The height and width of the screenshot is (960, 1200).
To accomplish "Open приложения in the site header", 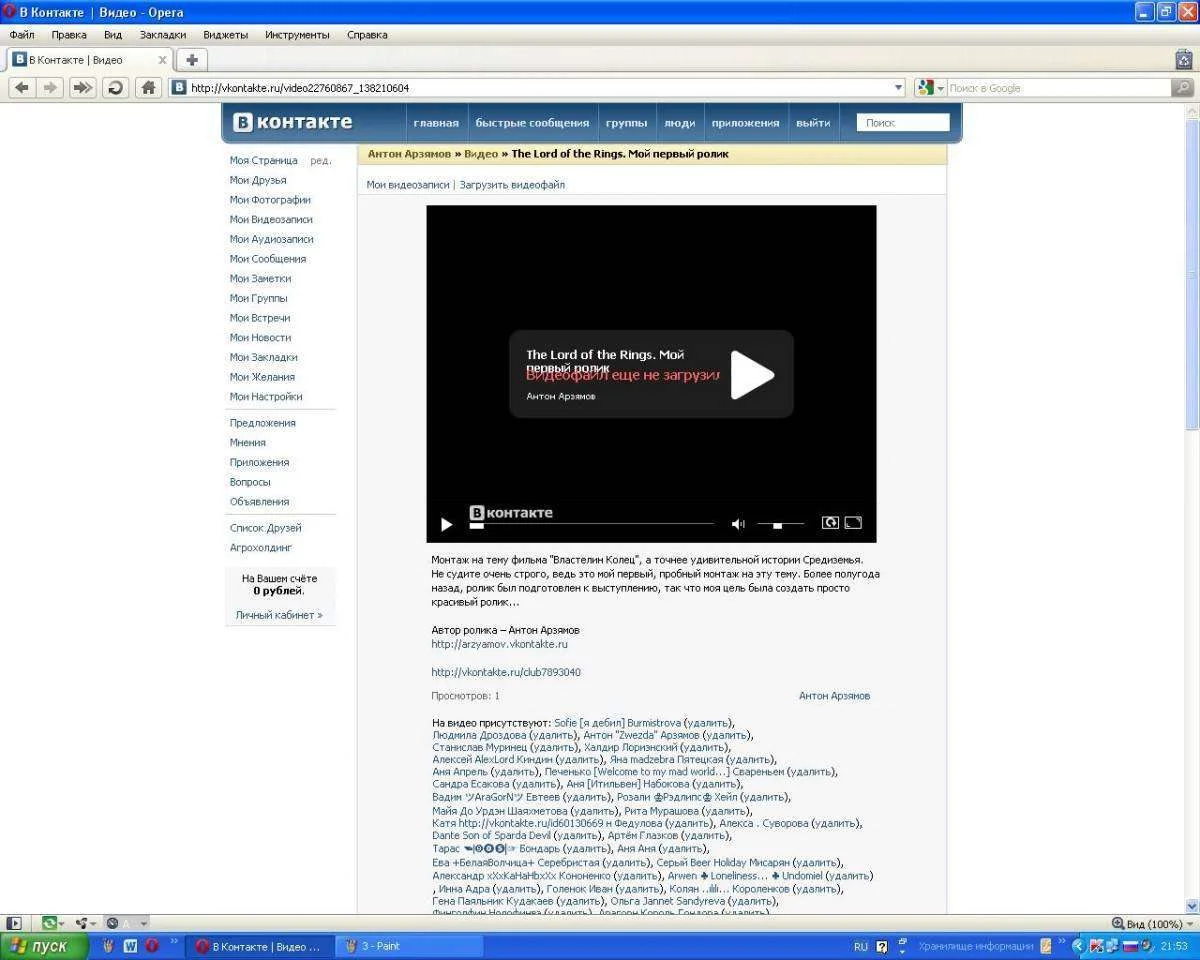I will coord(745,123).
